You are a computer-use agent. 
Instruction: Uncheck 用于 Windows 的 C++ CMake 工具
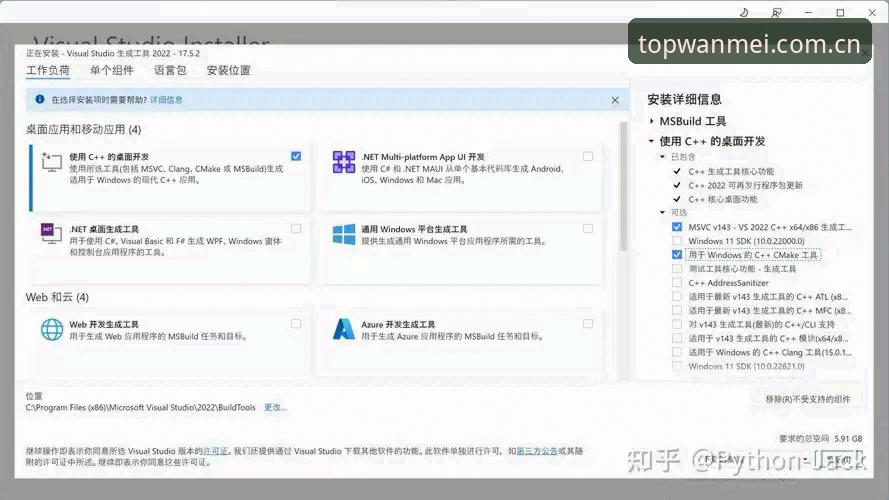click(677, 255)
